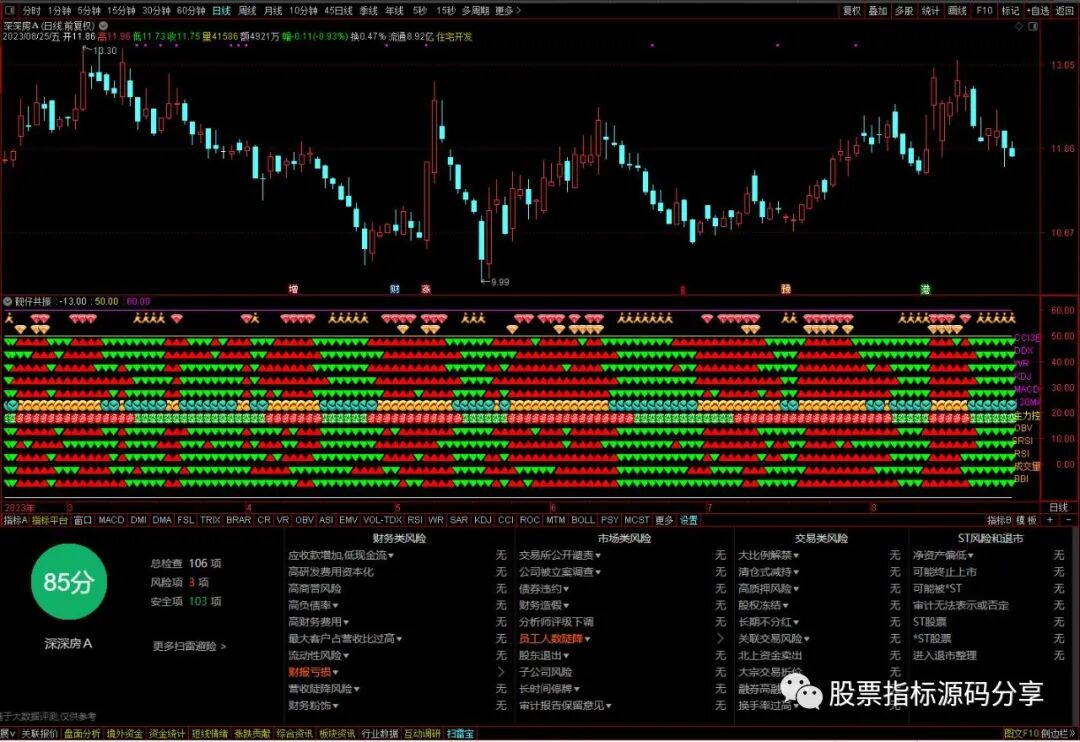Click the 涨 event marker under the chart

[426, 289]
